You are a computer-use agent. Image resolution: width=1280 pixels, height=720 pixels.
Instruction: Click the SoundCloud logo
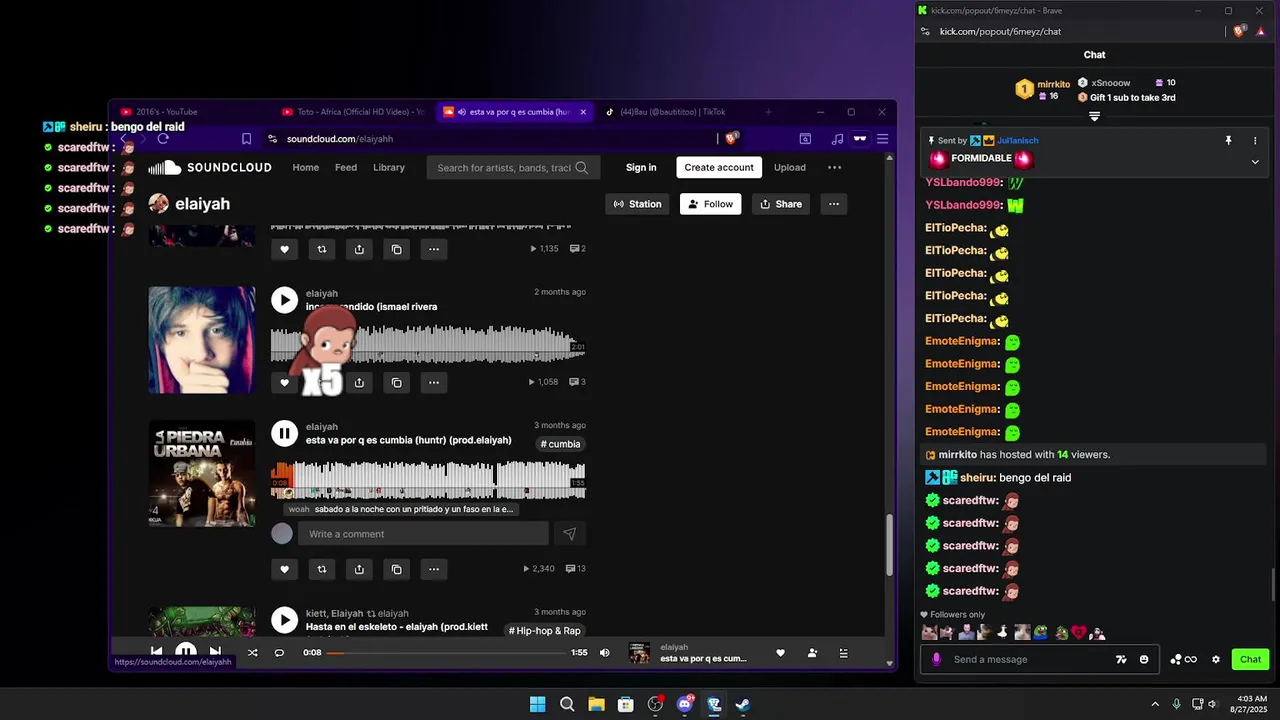[x=210, y=167]
